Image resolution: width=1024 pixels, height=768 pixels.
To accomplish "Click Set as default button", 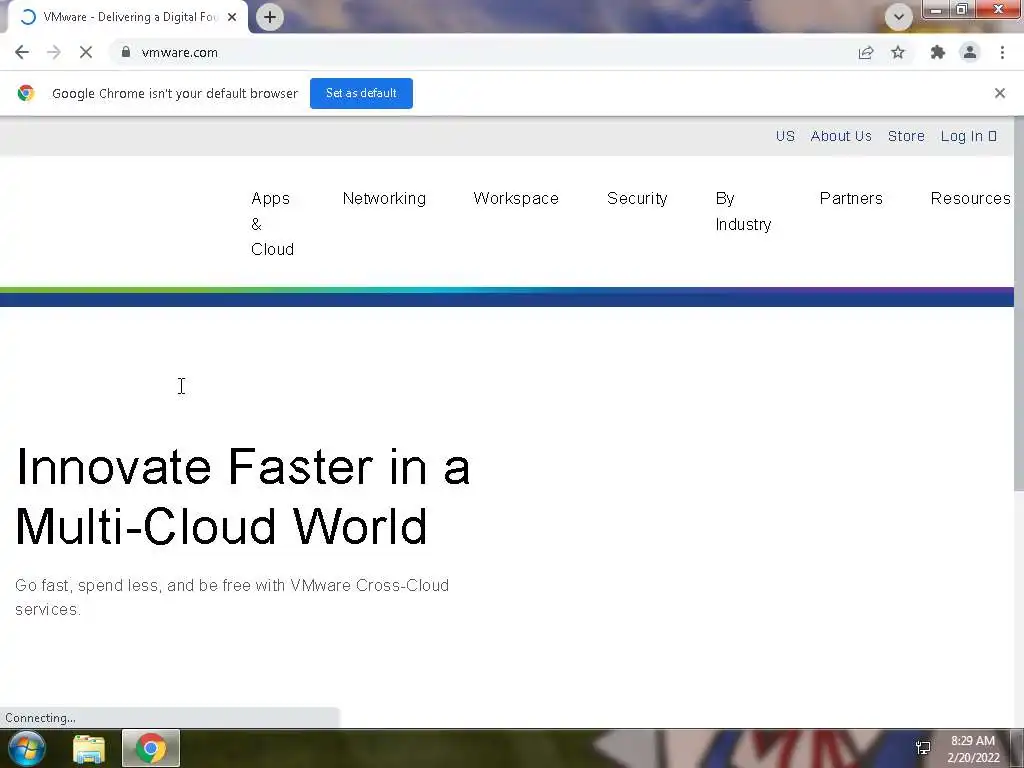I will coord(361,93).
